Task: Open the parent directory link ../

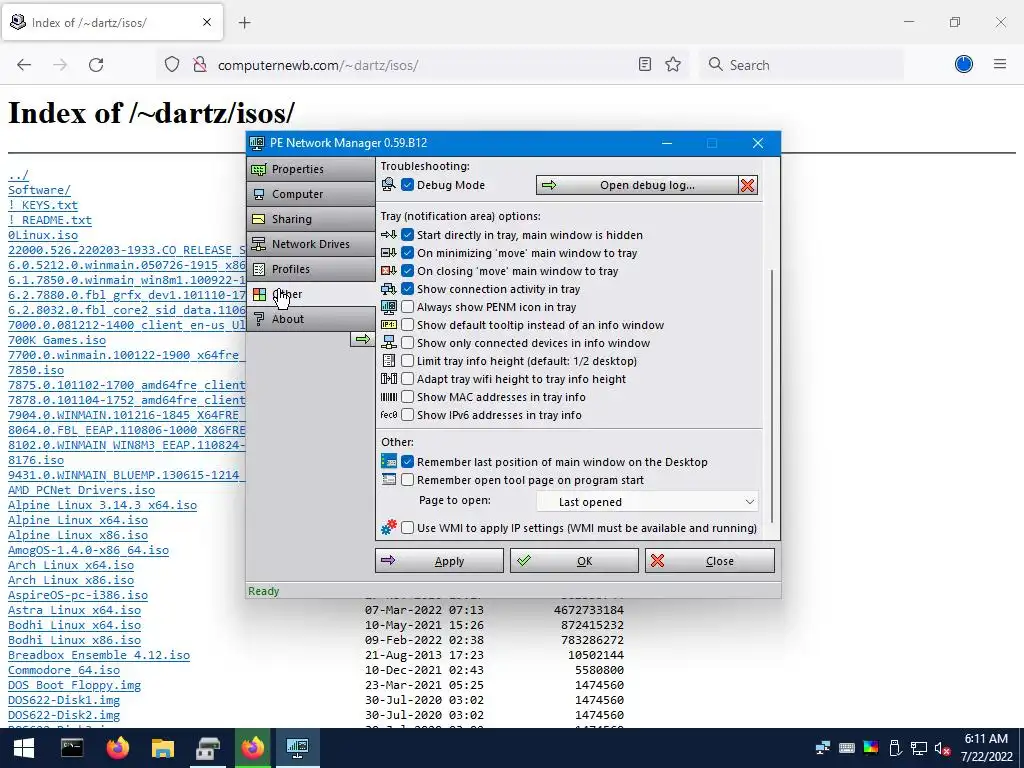Action: tap(18, 175)
